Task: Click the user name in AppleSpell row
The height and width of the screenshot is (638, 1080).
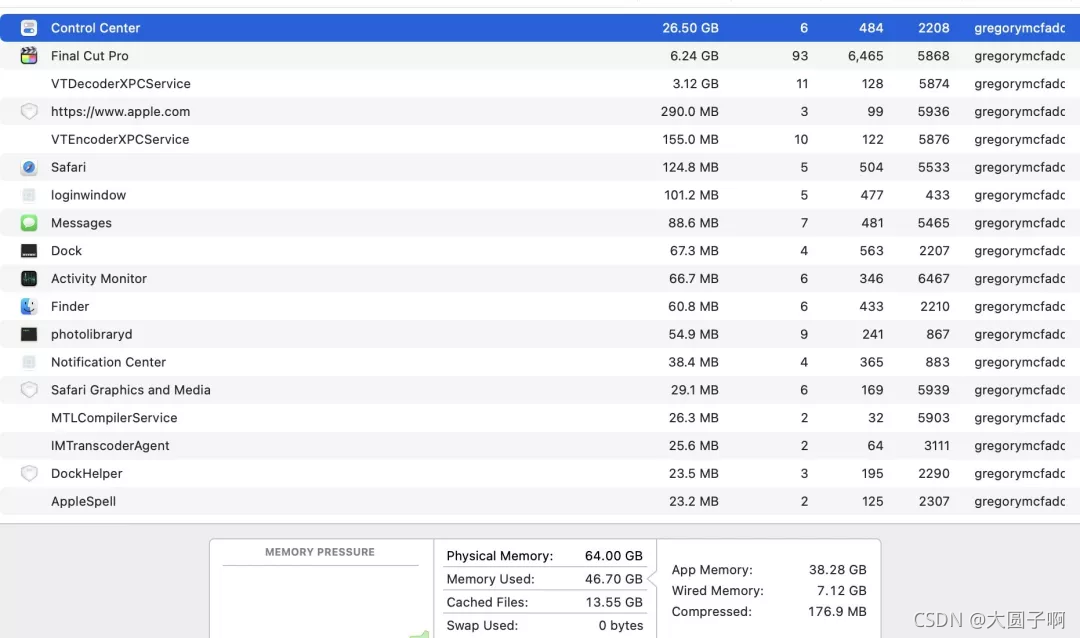Action: 1019,502
